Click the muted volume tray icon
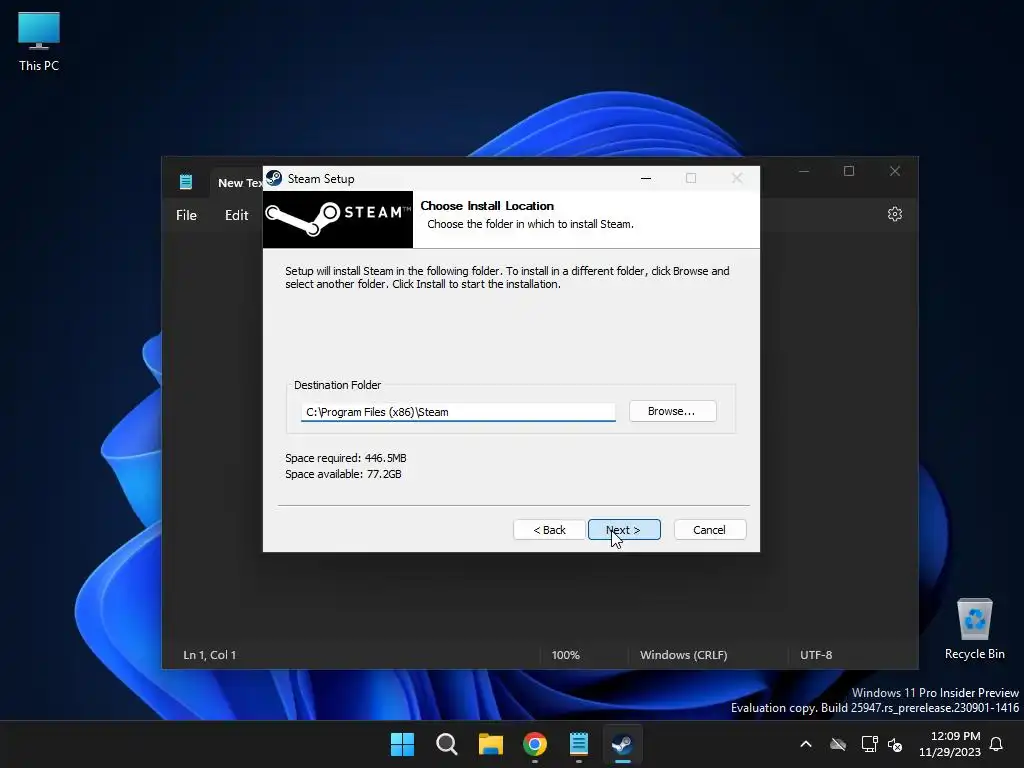Viewport: 1024px width, 768px height. [895, 744]
